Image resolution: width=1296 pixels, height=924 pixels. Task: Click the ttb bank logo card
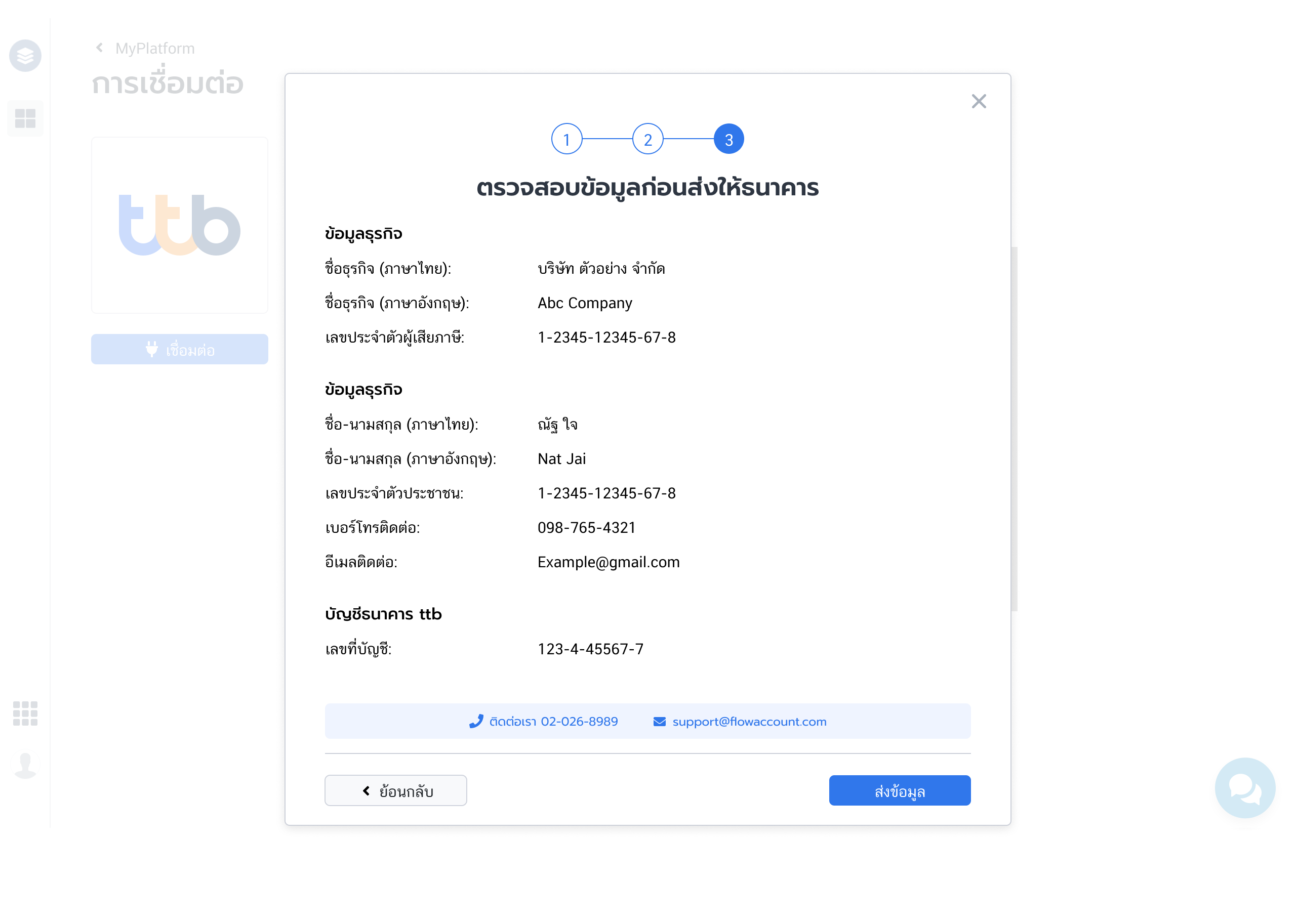click(179, 225)
